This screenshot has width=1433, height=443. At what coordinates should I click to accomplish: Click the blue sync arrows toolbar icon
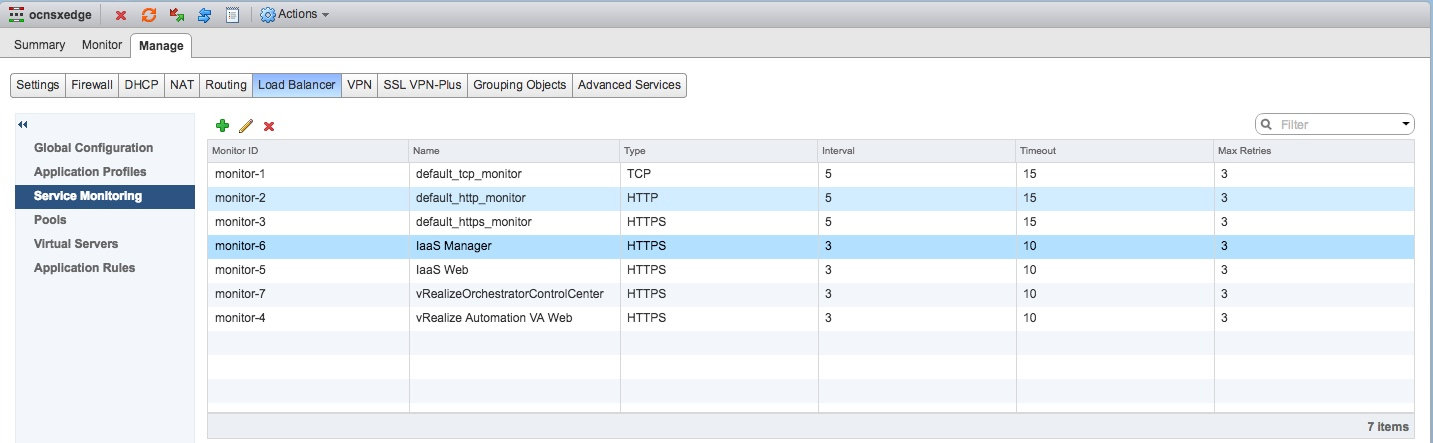point(205,15)
